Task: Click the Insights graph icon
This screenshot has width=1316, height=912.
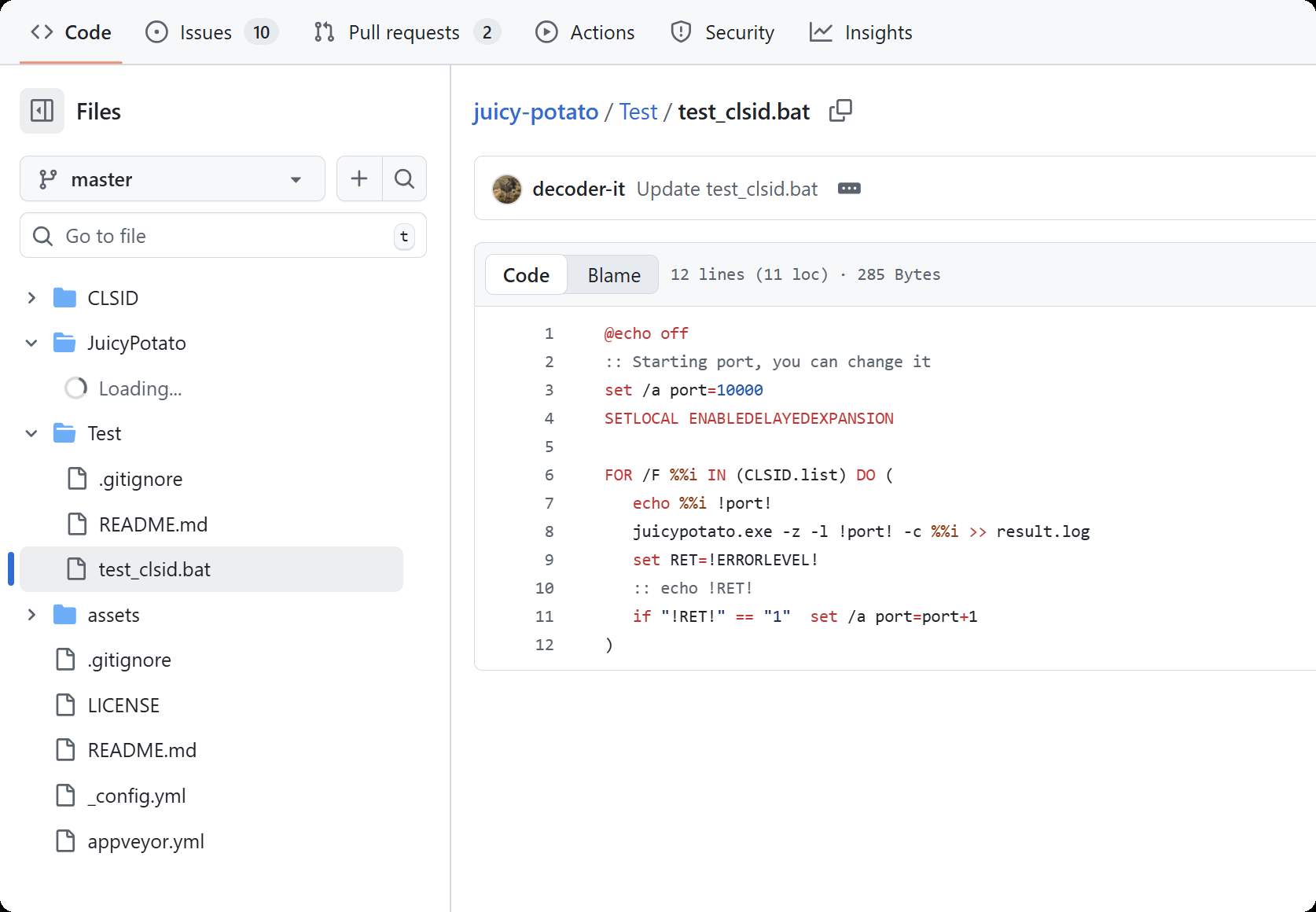Action: pyautogui.click(x=820, y=32)
